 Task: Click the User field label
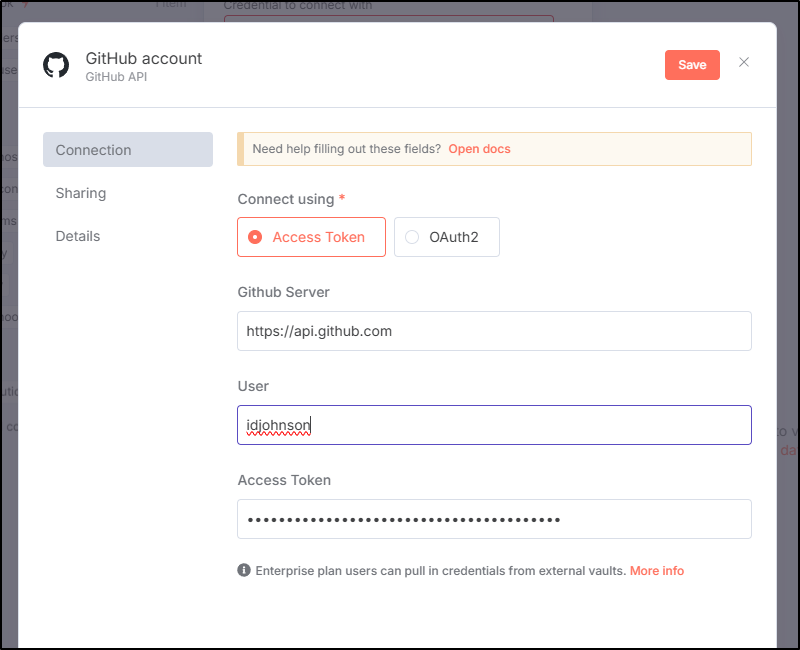pyautogui.click(x=253, y=386)
